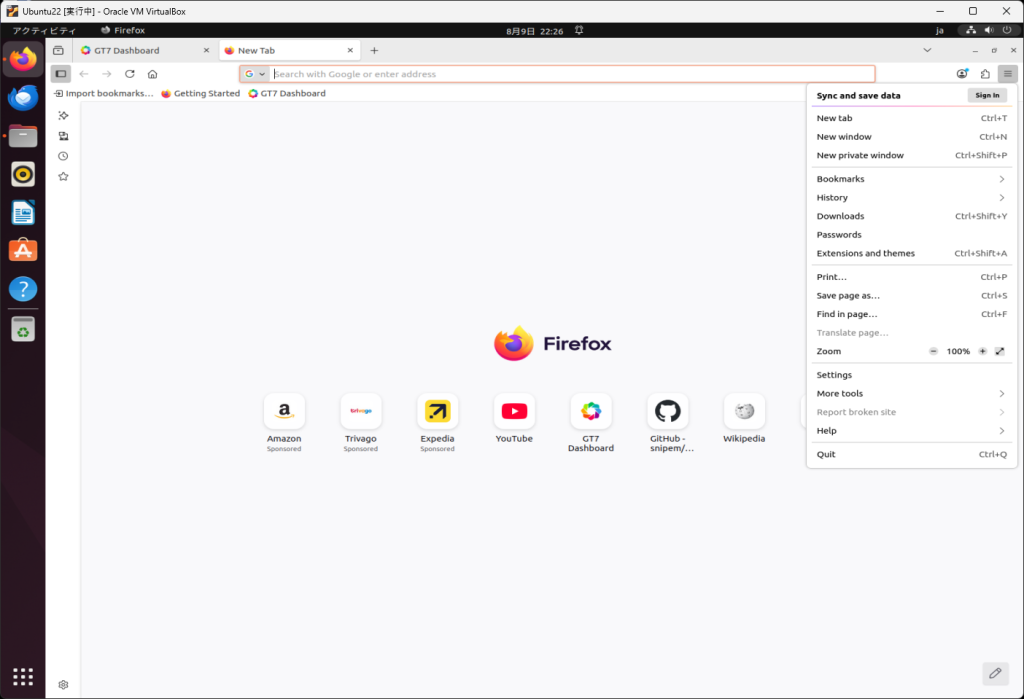Reload the current page
1024x699 pixels.
(129, 74)
